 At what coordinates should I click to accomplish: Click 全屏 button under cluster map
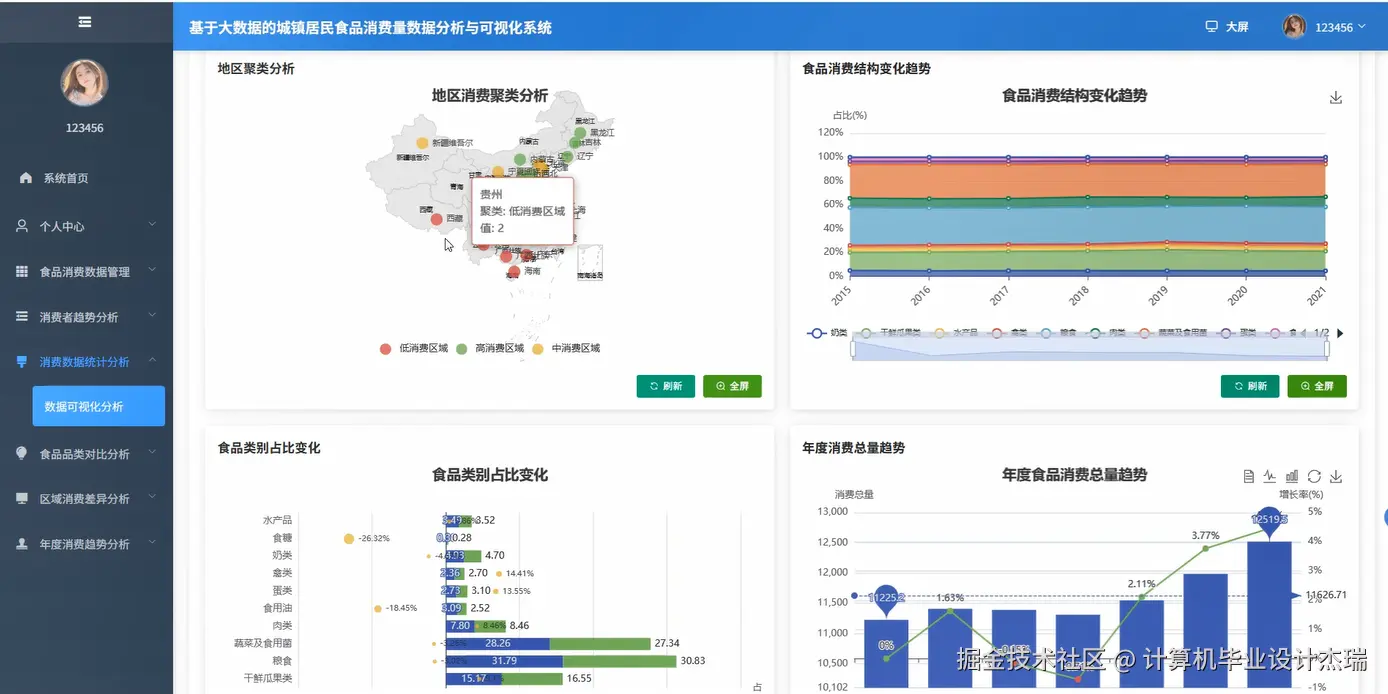click(x=732, y=386)
